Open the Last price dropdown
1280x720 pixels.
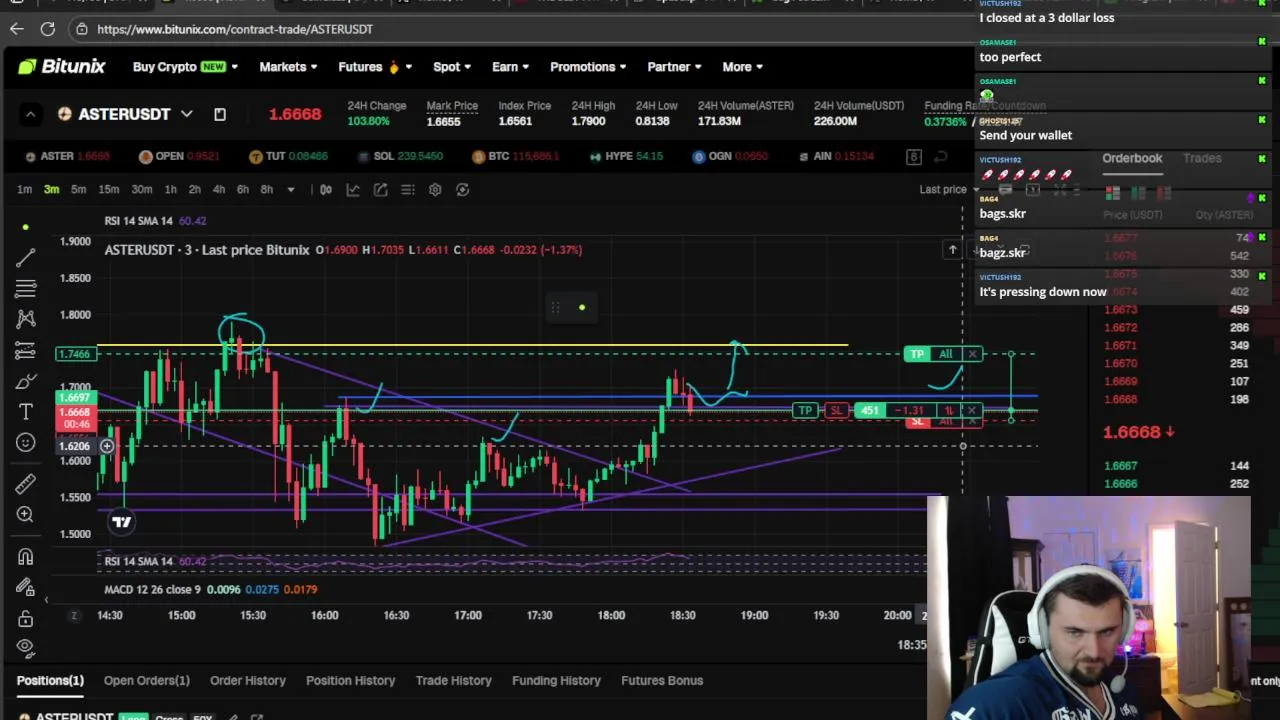[x=949, y=190]
